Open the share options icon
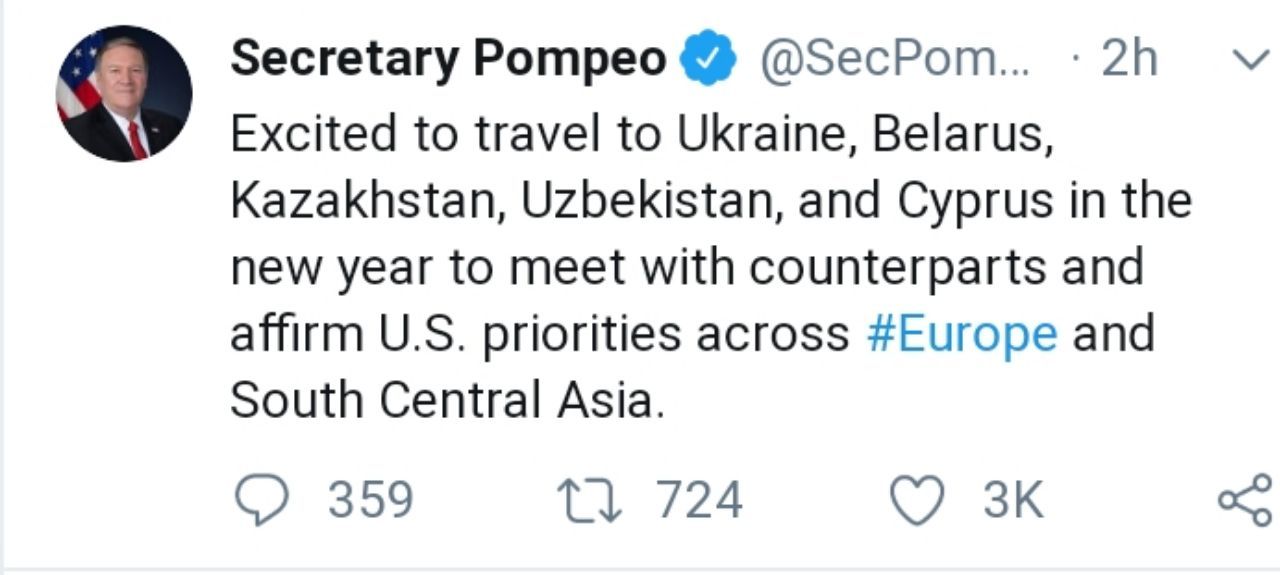 [x=1246, y=500]
